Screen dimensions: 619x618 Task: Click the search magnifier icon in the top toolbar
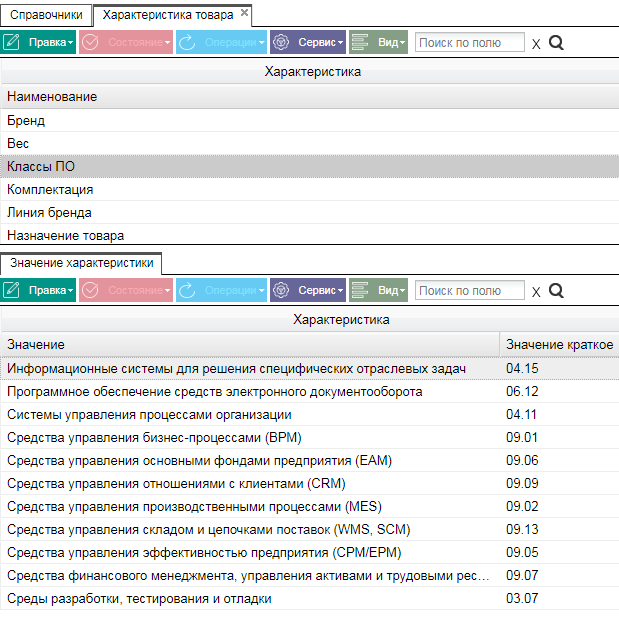tap(556, 43)
